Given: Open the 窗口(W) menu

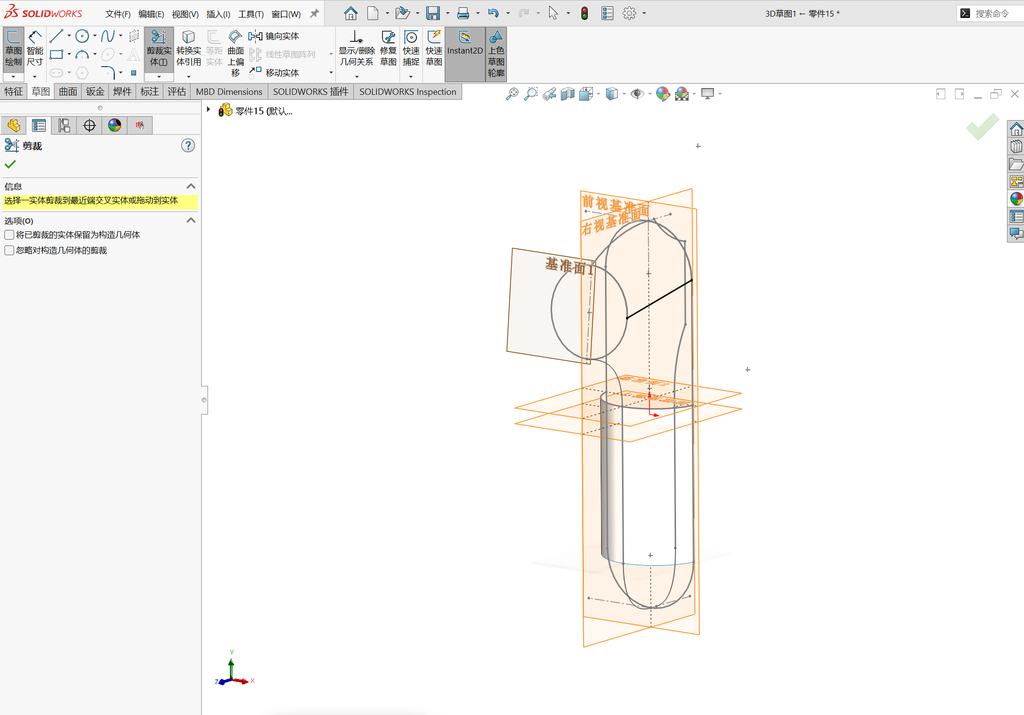Looking at the screenshot, I should (286, 14).
